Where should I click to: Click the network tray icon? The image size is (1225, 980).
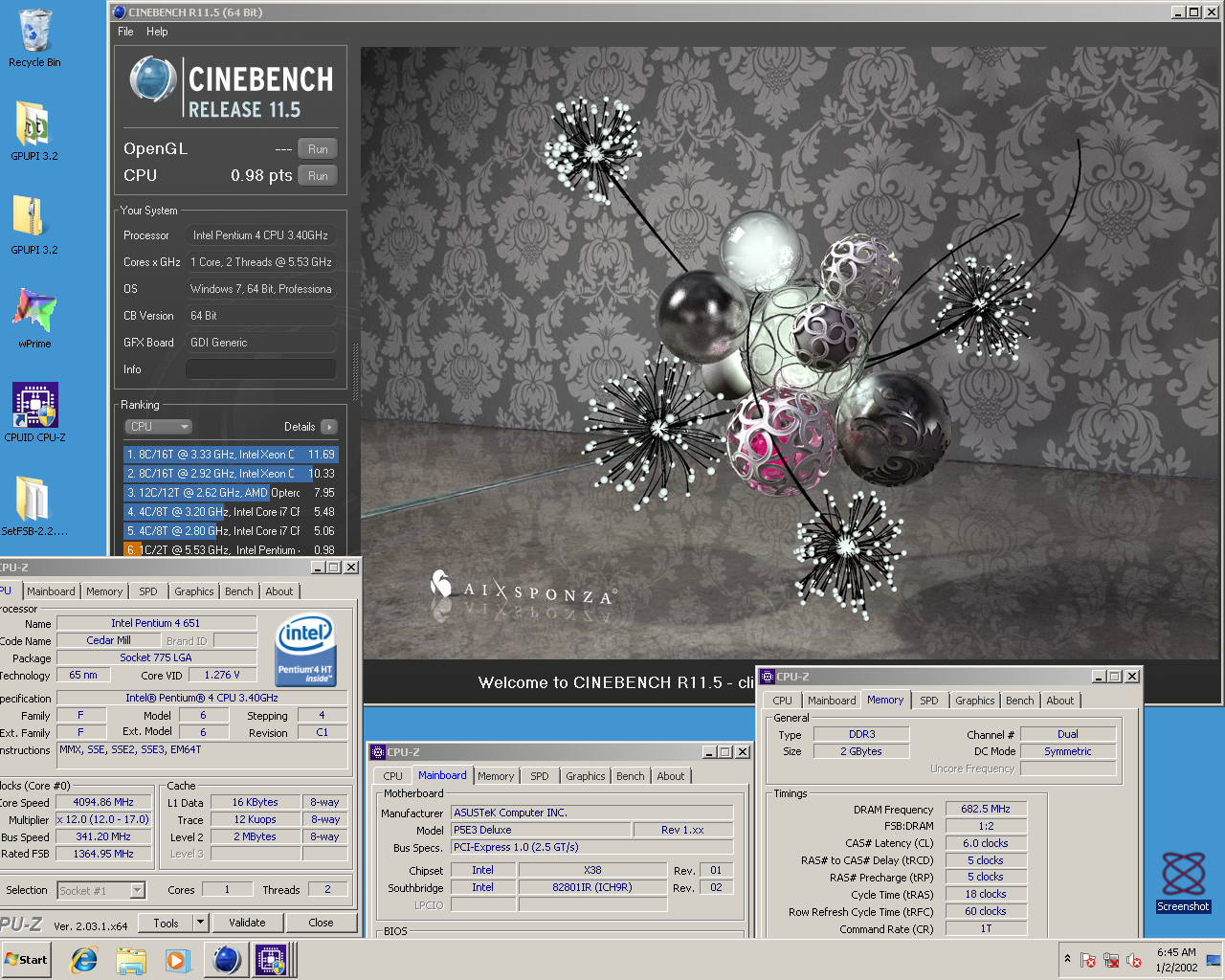point(1111,960)
